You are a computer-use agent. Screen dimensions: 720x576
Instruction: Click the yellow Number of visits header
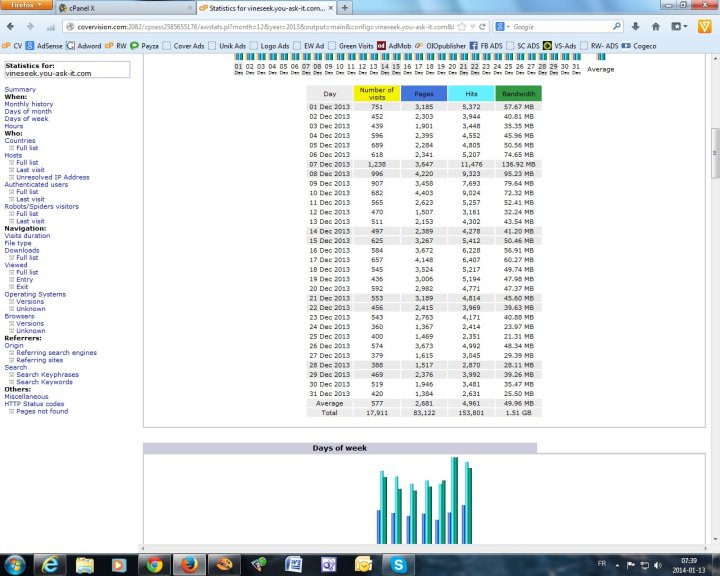377,93
